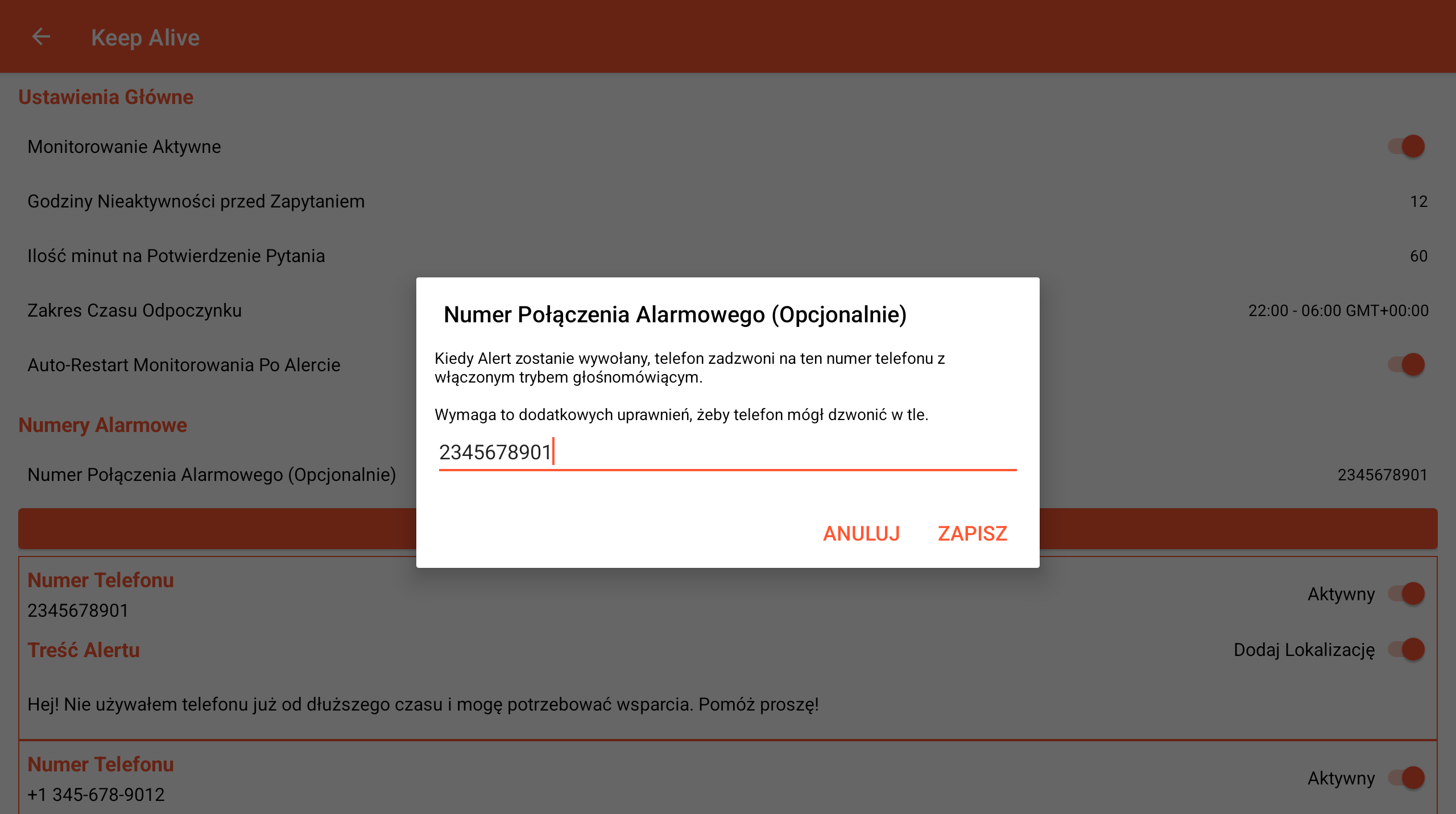Open Godziny Nieaktywności przed Zapytaniem setting
This screenshot has width=1456, height=814.
(x=196, y=201)
